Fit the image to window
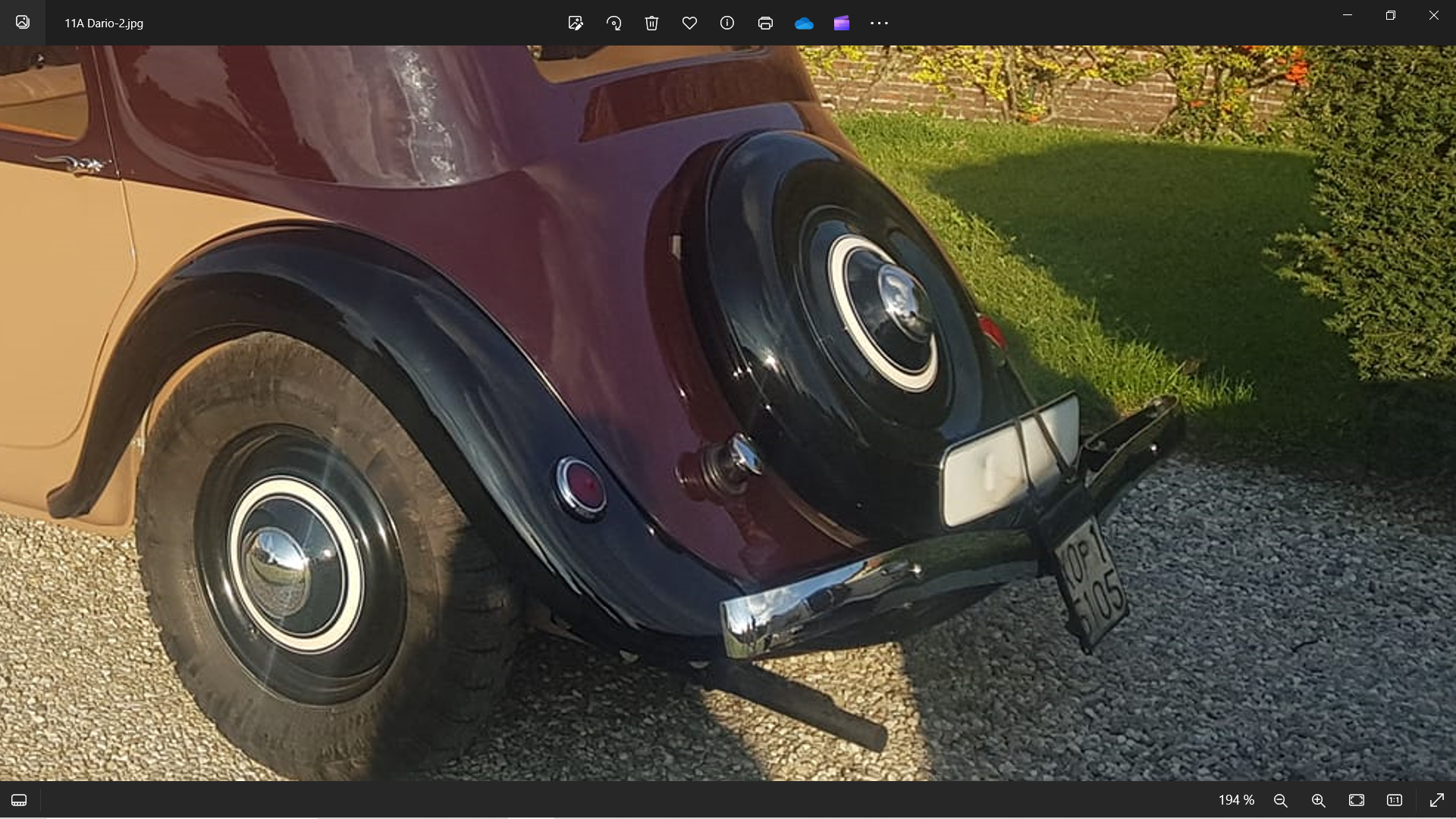The height and width of the screenshot is (819, 1456). click(1357, 800)
